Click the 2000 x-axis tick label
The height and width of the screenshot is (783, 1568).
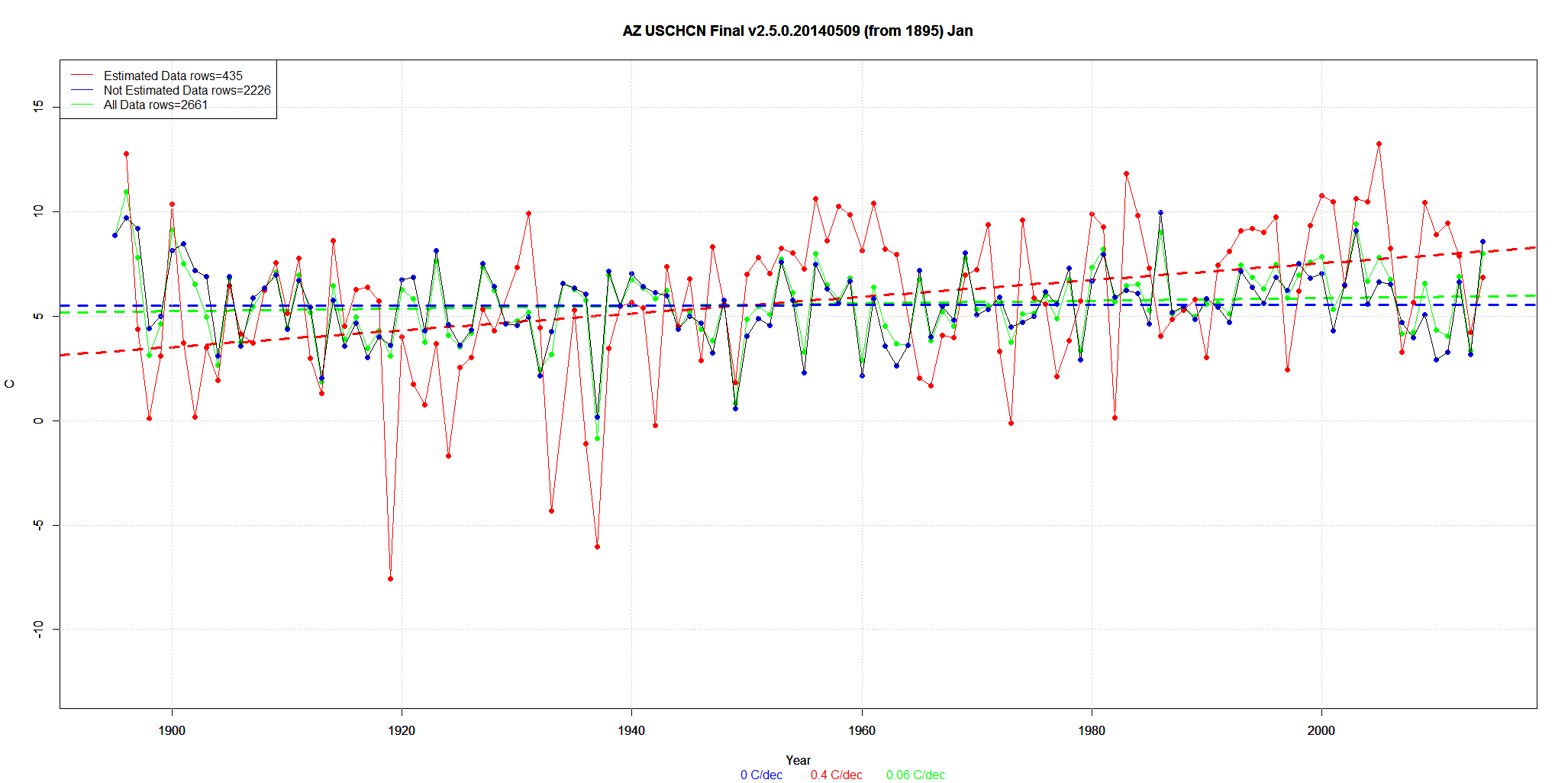(1321, 730)
